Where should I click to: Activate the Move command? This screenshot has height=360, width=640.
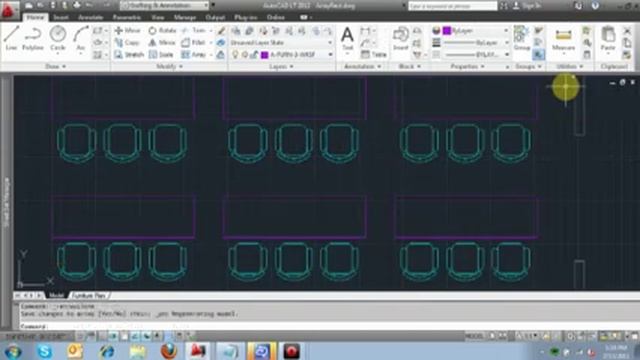(x=127, y=31)
